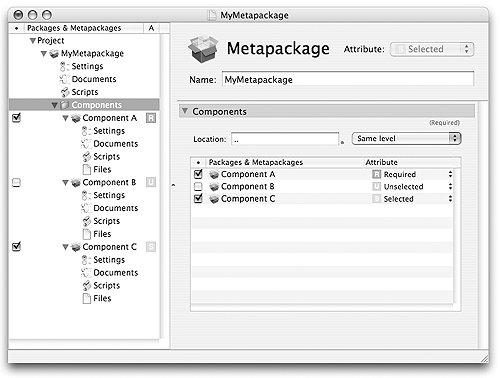Viewport: 500px width, 378px height.
Task: Click Documents icon under Component C
Action: [86, 273]
